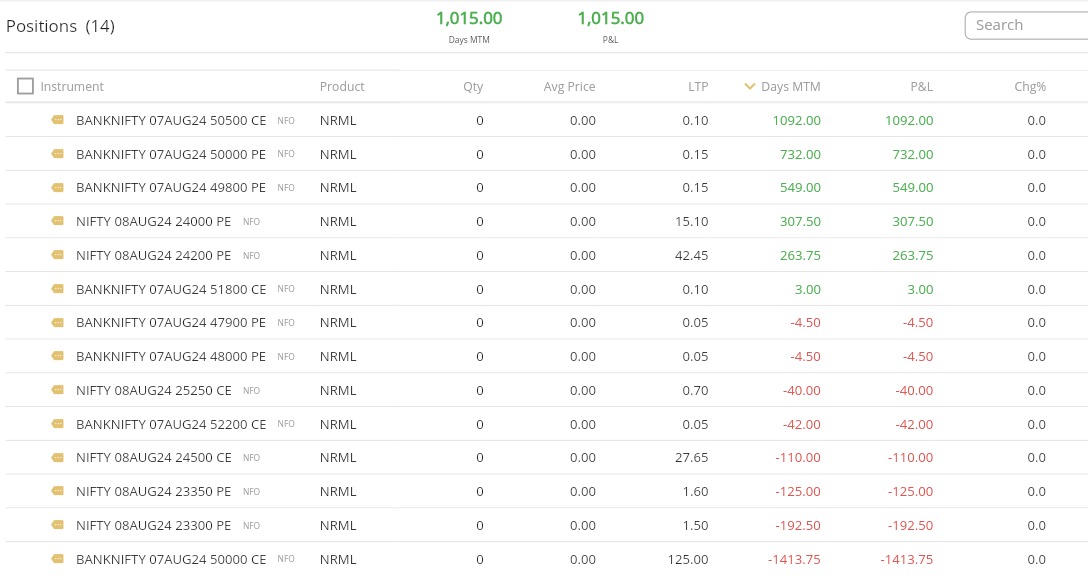Select NIFTY 08AUG24 23300 PE instrument

coord(153,525)
